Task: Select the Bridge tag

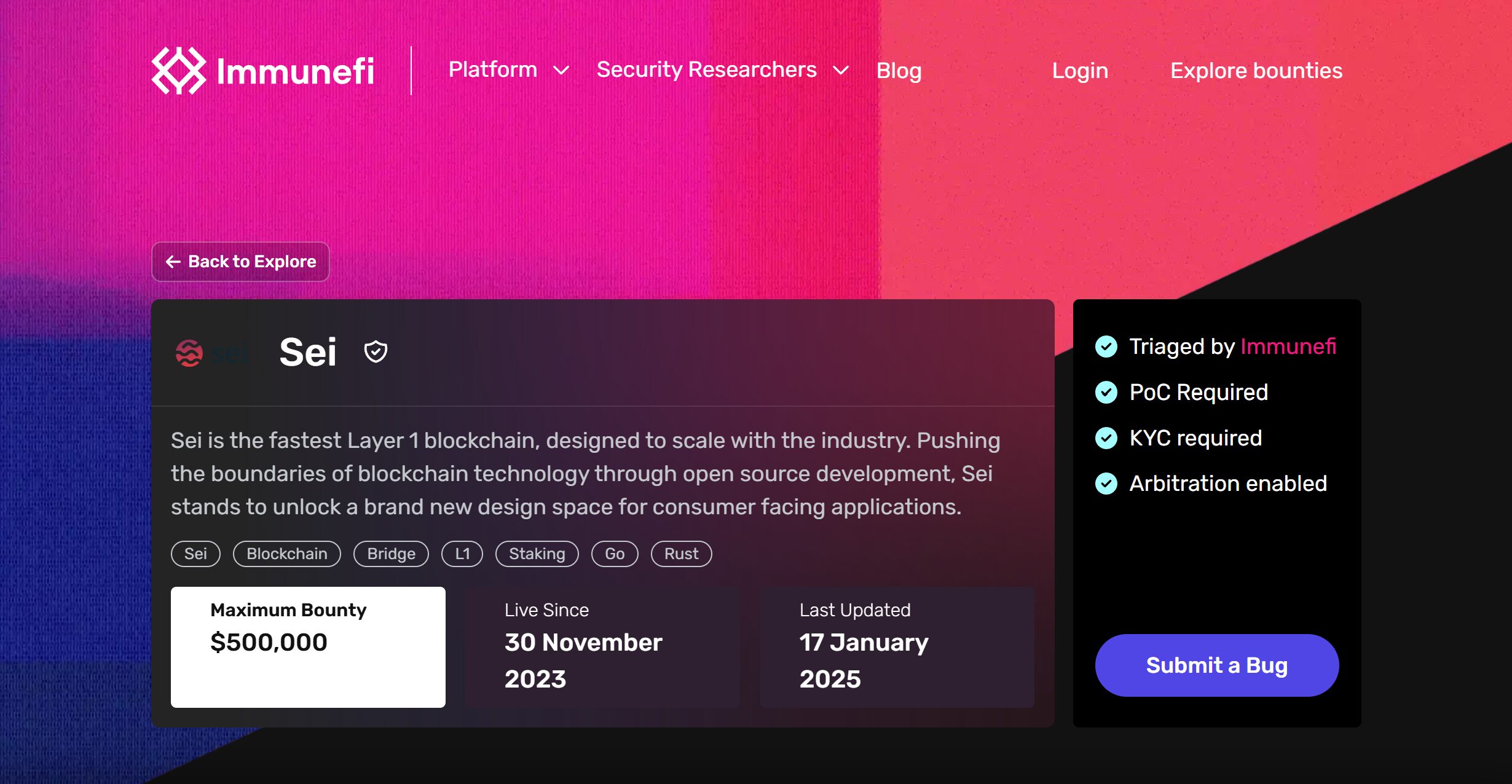Action: click(x=391, y=554)
